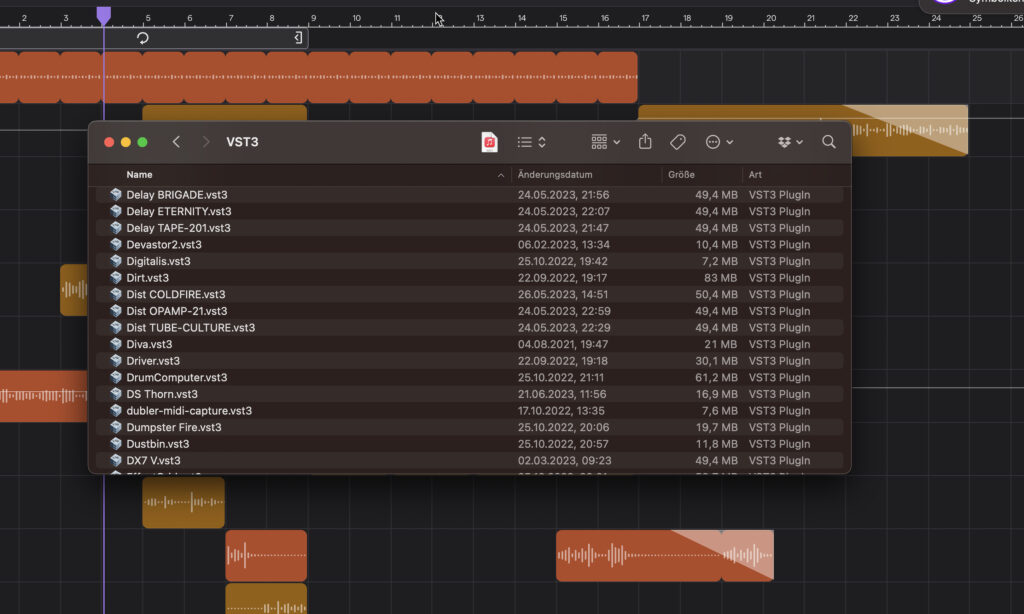Select the file name Devastor2.vst3
The image size is (1024, 614).
pyautogui.click(x=164, y=244)
